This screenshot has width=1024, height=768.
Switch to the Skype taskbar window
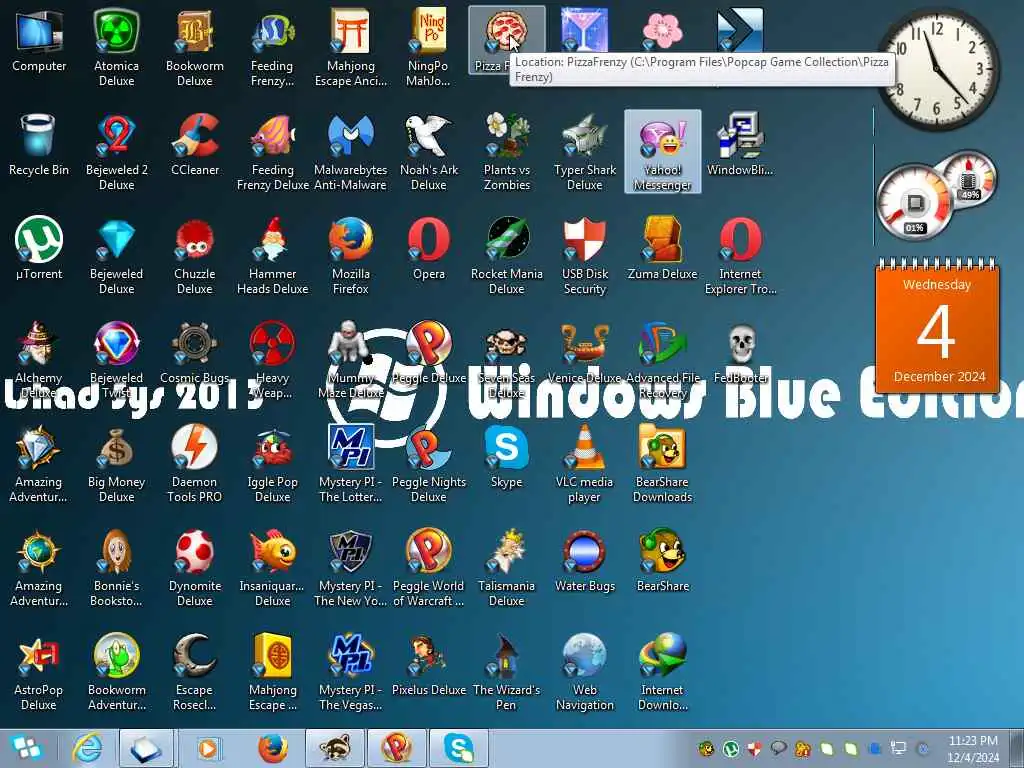tap(460, 748)
